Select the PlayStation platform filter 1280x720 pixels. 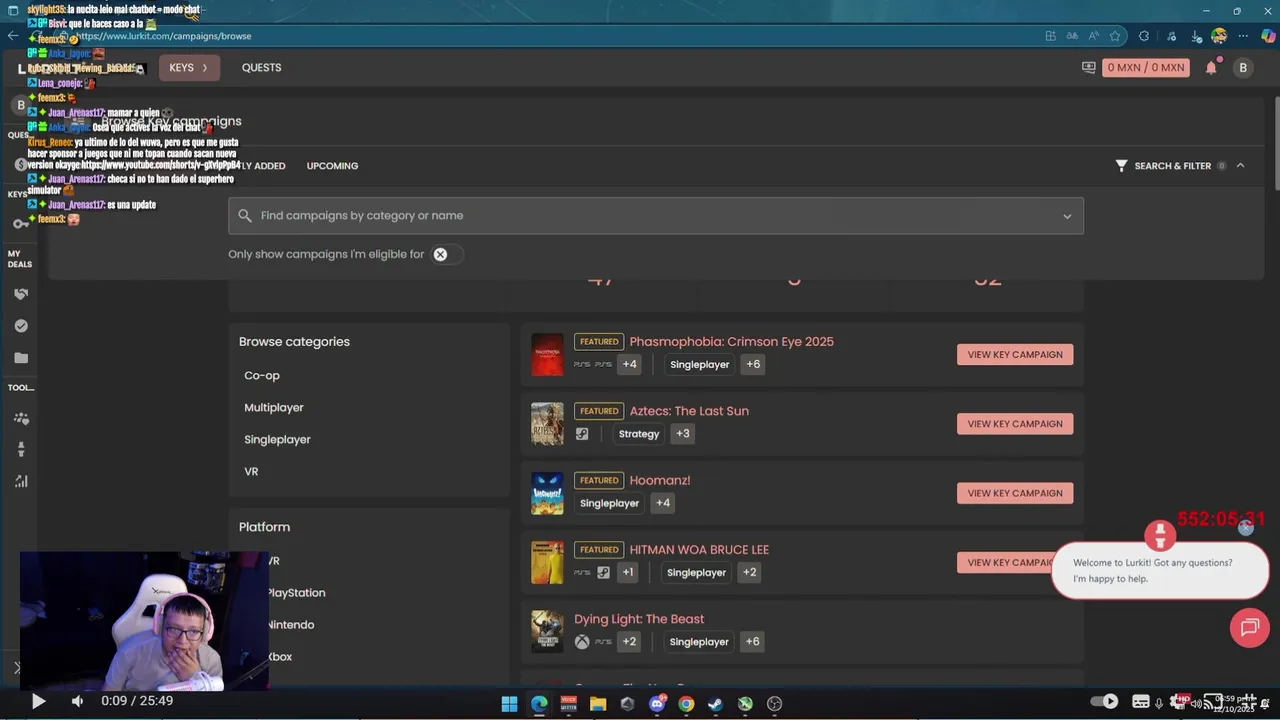(x=296, y=593)
